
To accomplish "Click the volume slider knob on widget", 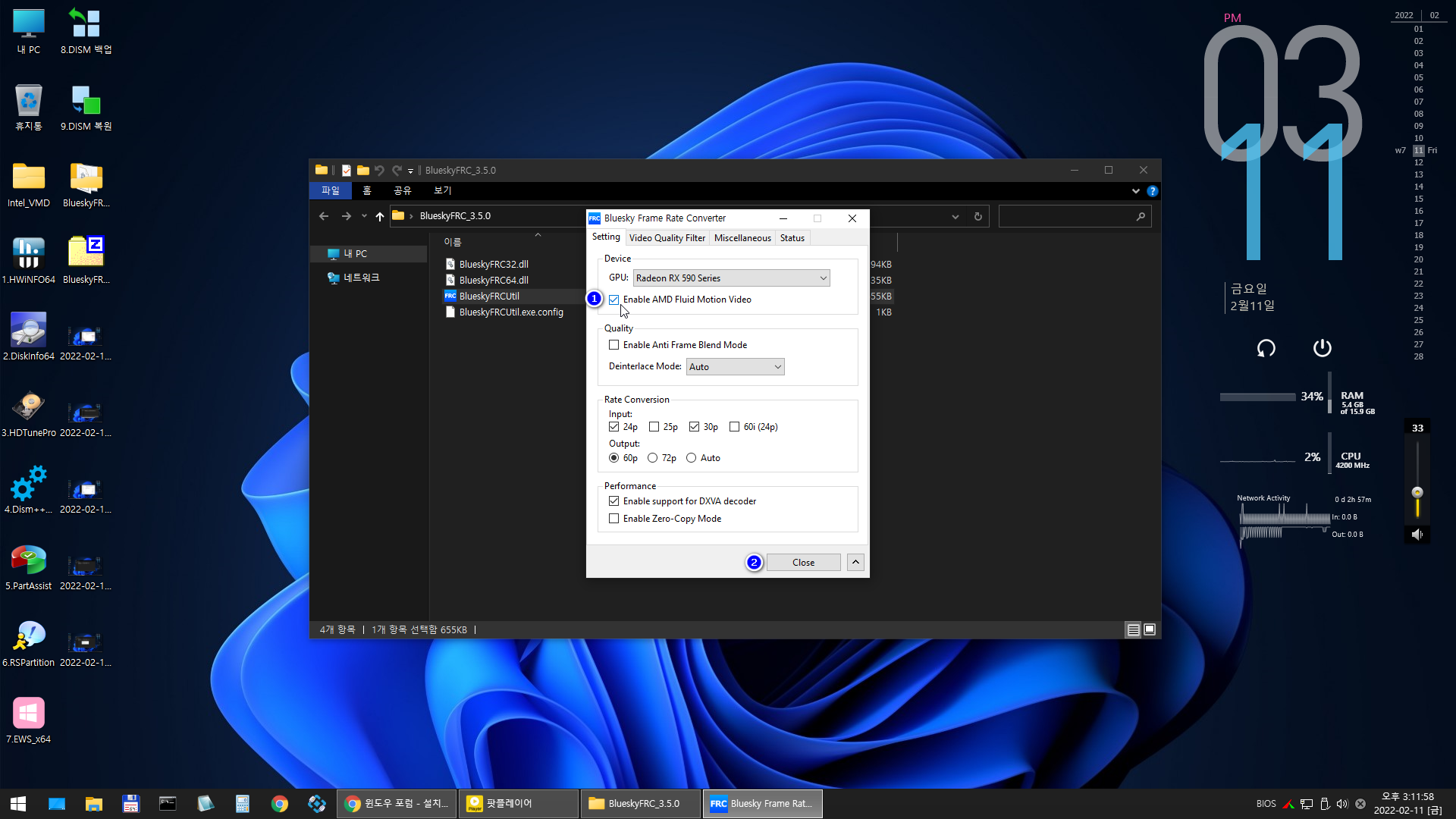I will click(x=1417, y=492).
